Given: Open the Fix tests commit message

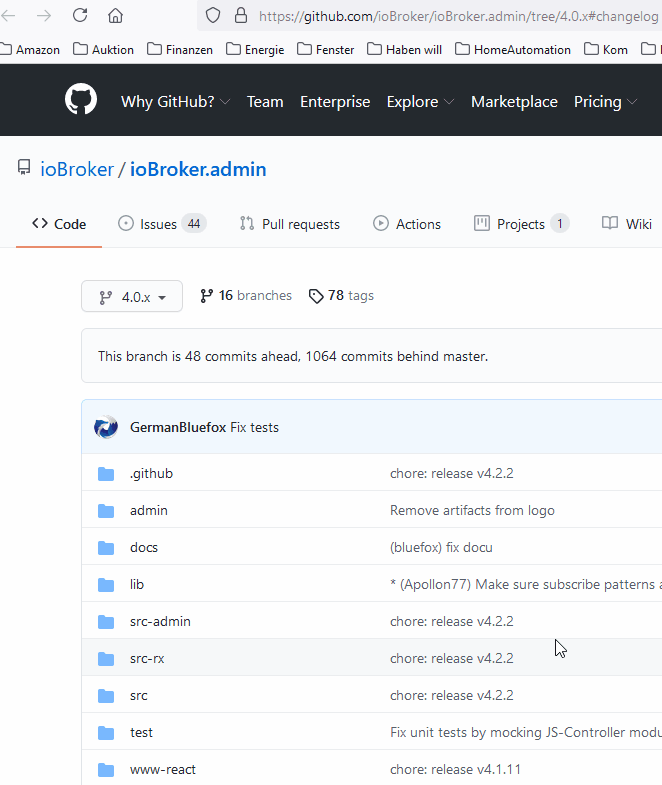Looking at the screenshot, I should click(254, 427).
